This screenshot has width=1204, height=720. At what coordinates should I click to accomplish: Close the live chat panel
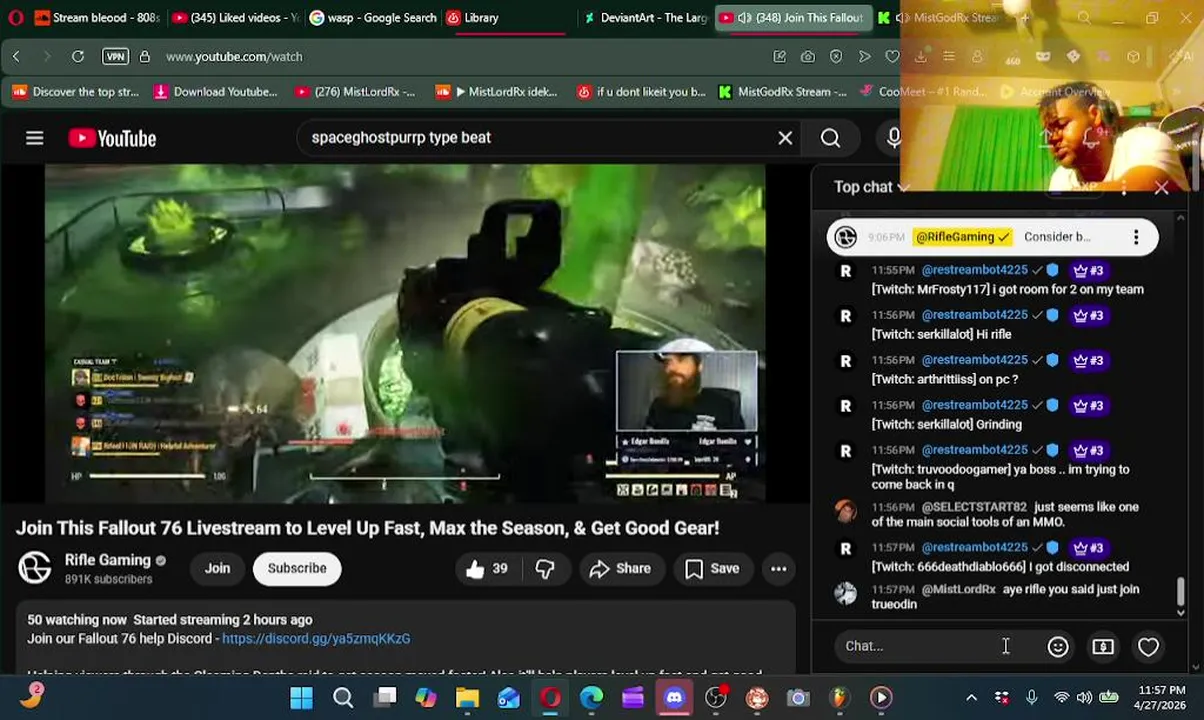coord(1161,187)
